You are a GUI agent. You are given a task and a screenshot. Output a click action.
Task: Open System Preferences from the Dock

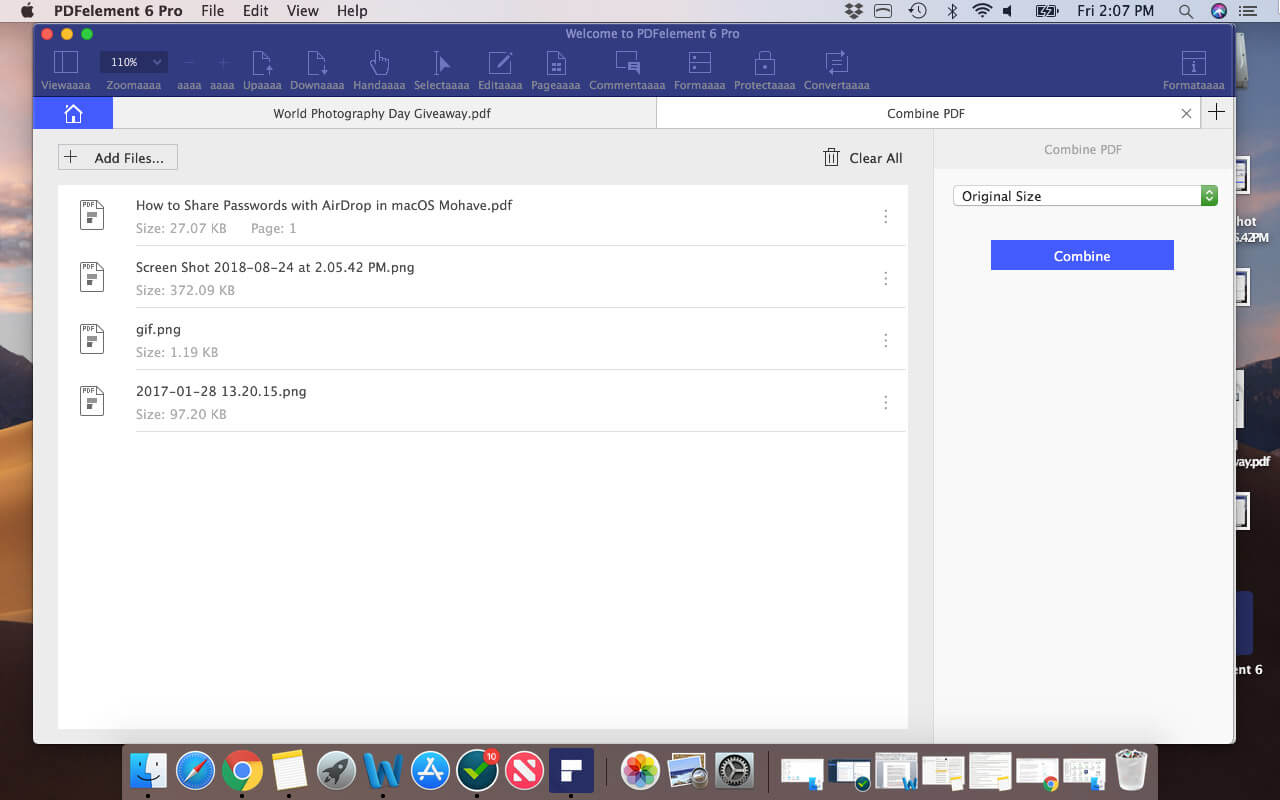735,771
